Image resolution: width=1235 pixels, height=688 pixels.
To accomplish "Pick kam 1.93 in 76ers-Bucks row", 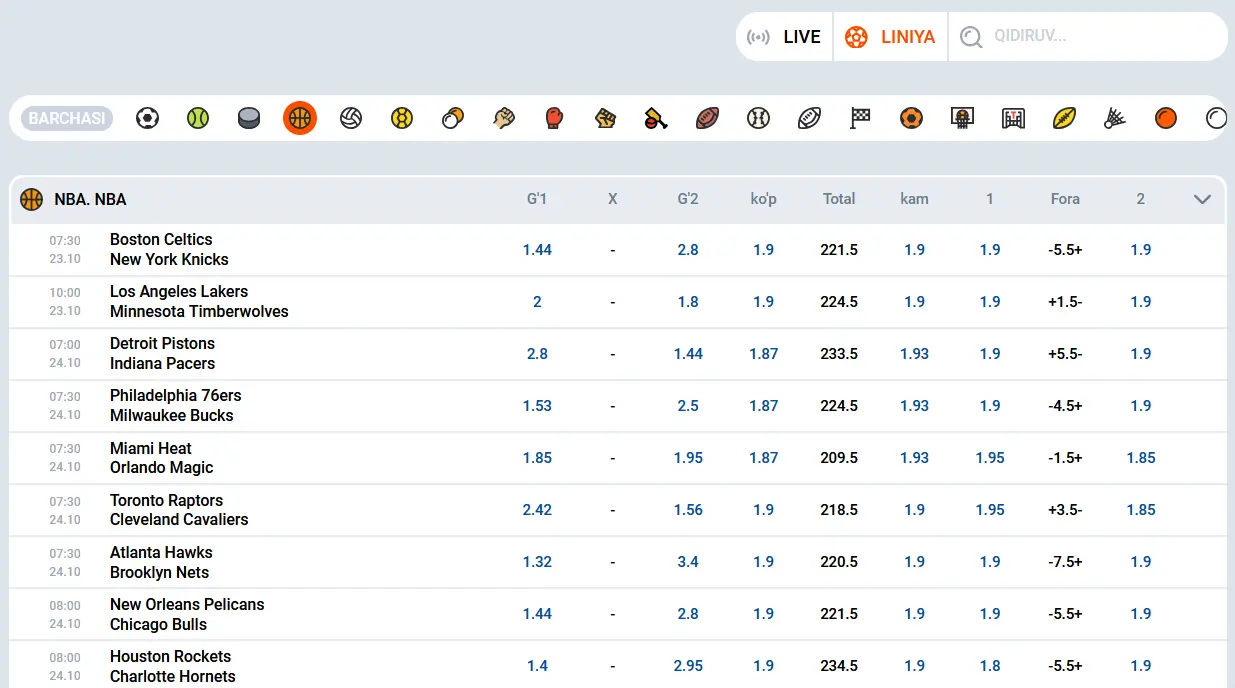I will pos(915,406).
